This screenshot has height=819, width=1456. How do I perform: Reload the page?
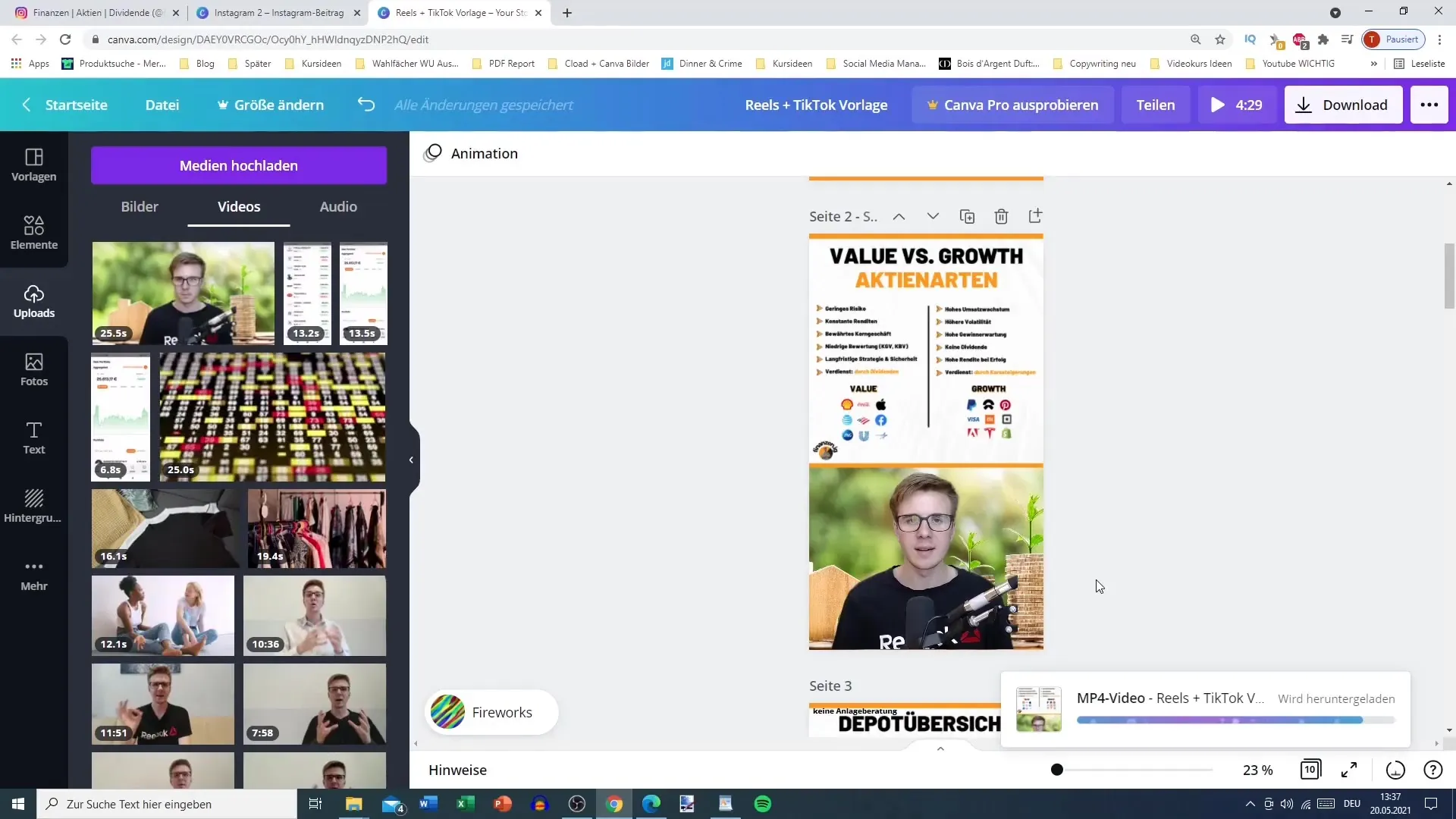[65, 39]
